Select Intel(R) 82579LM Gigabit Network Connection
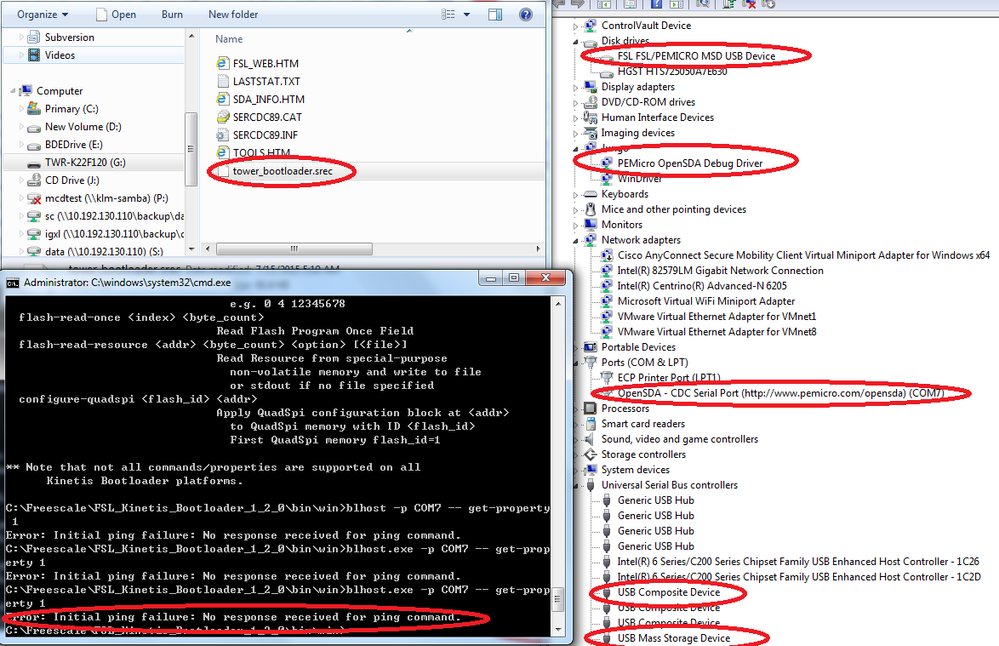This screenshot has width=999, height=646. click(x=720, y=270)
